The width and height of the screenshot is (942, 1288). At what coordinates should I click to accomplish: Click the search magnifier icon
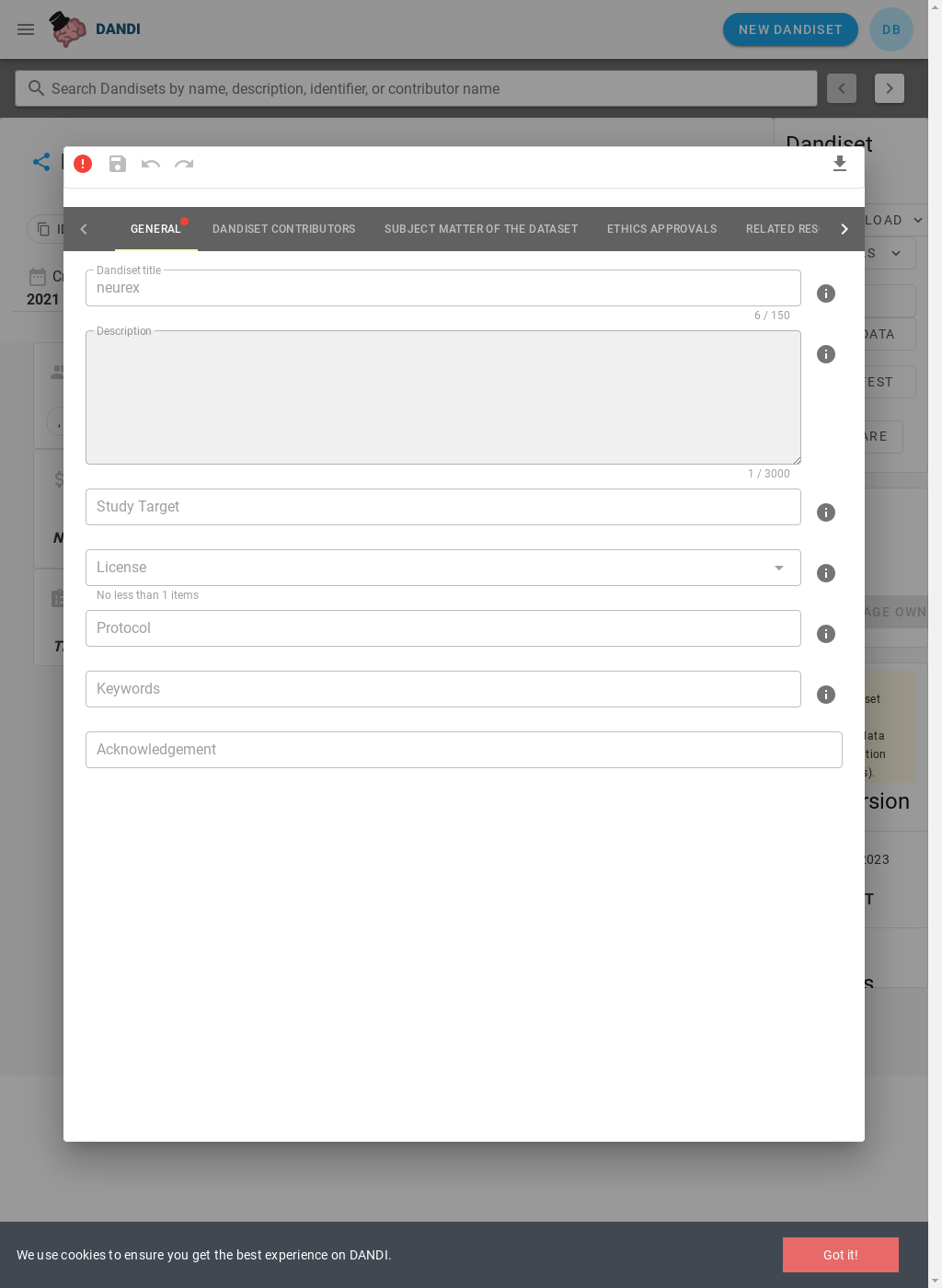(x=36, y=88)
